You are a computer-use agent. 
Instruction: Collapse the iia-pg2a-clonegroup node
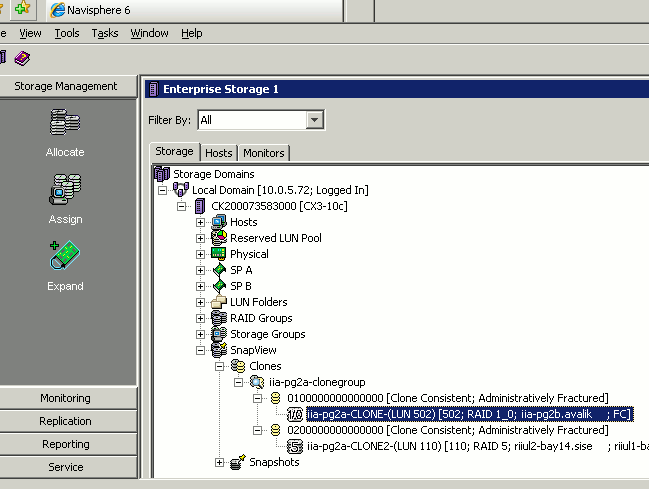[239, 382]
